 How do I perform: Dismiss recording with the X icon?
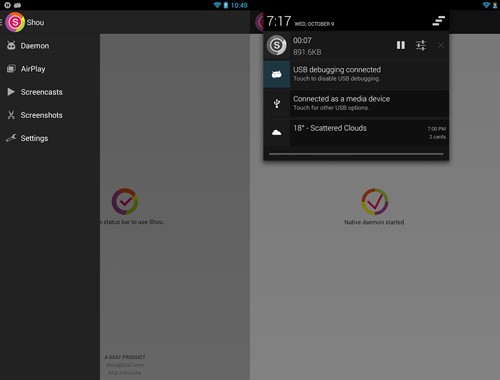point(441,45)
